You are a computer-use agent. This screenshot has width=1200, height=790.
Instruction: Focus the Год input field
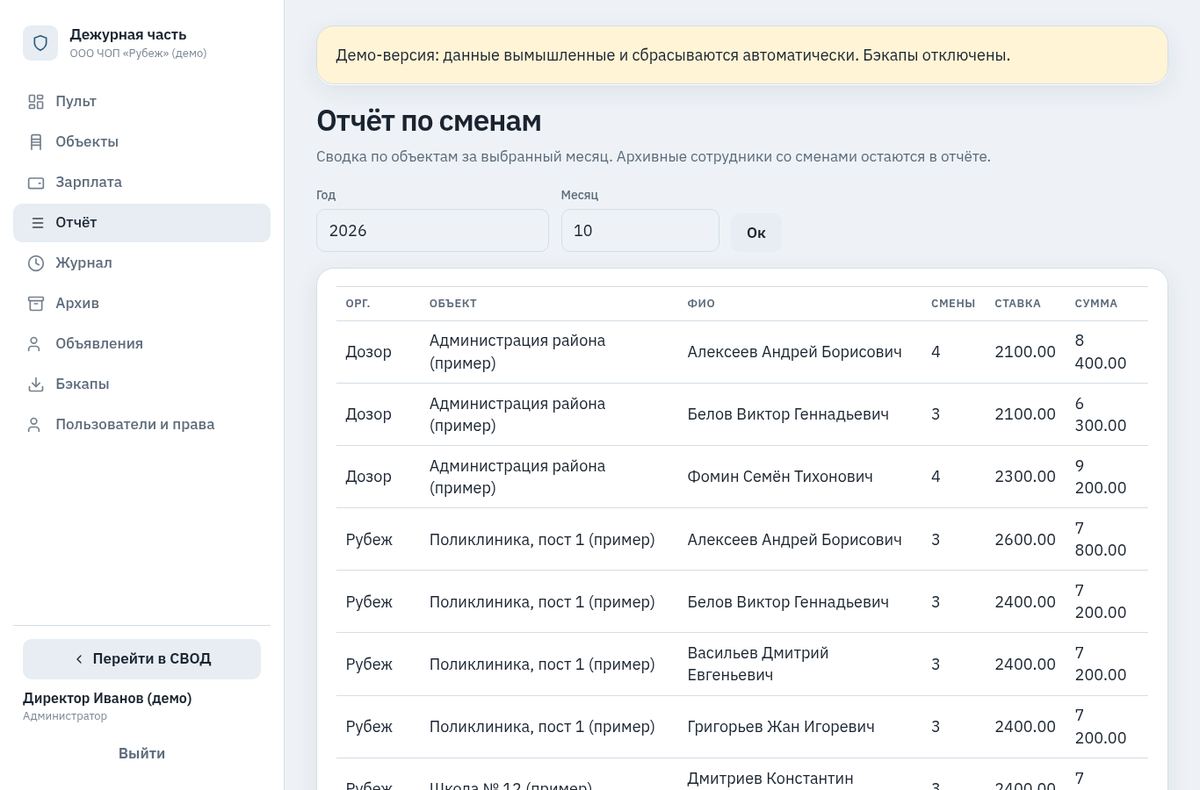[x=432, y=231]
